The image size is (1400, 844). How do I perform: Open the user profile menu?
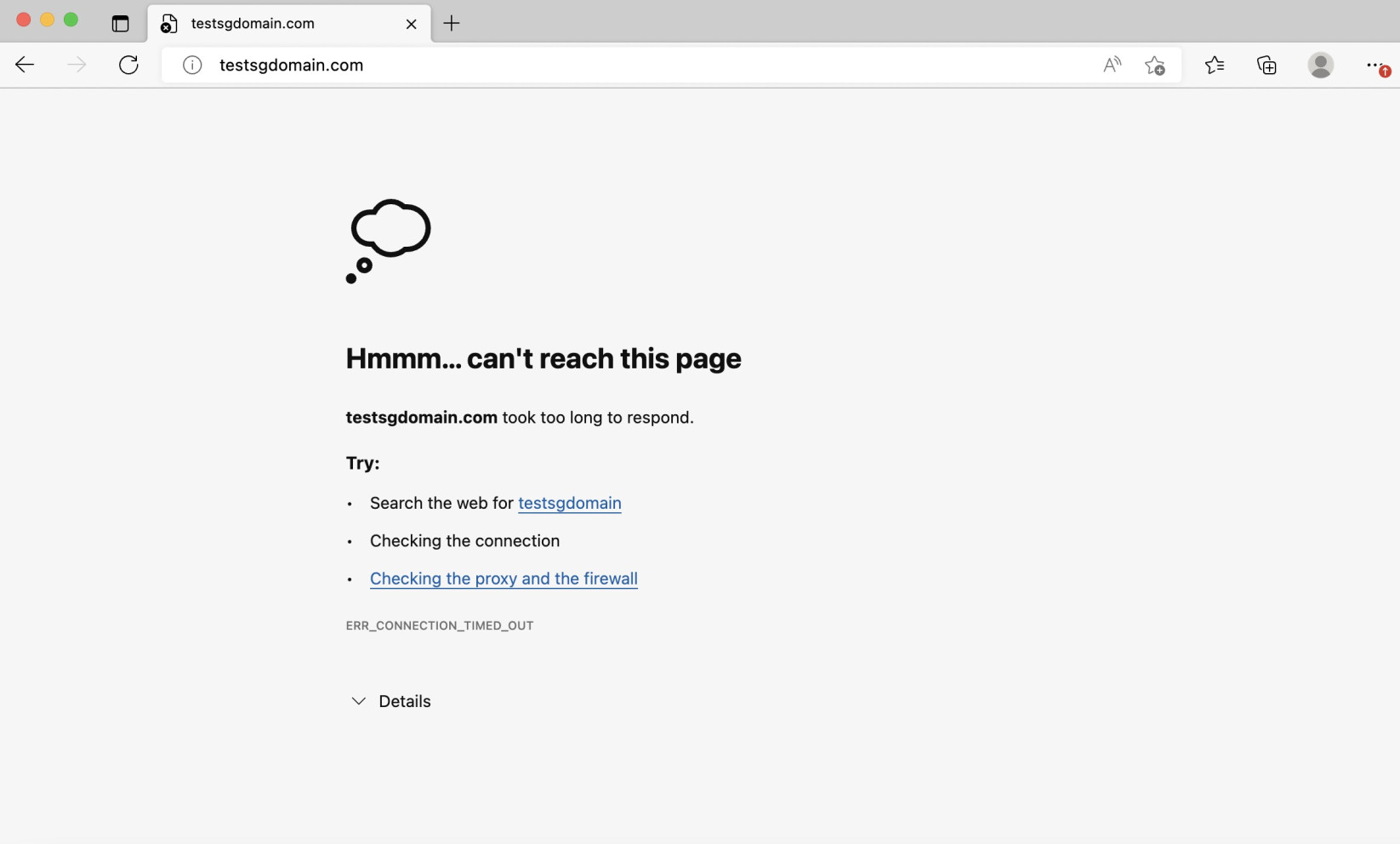[x=1321, y=65]
